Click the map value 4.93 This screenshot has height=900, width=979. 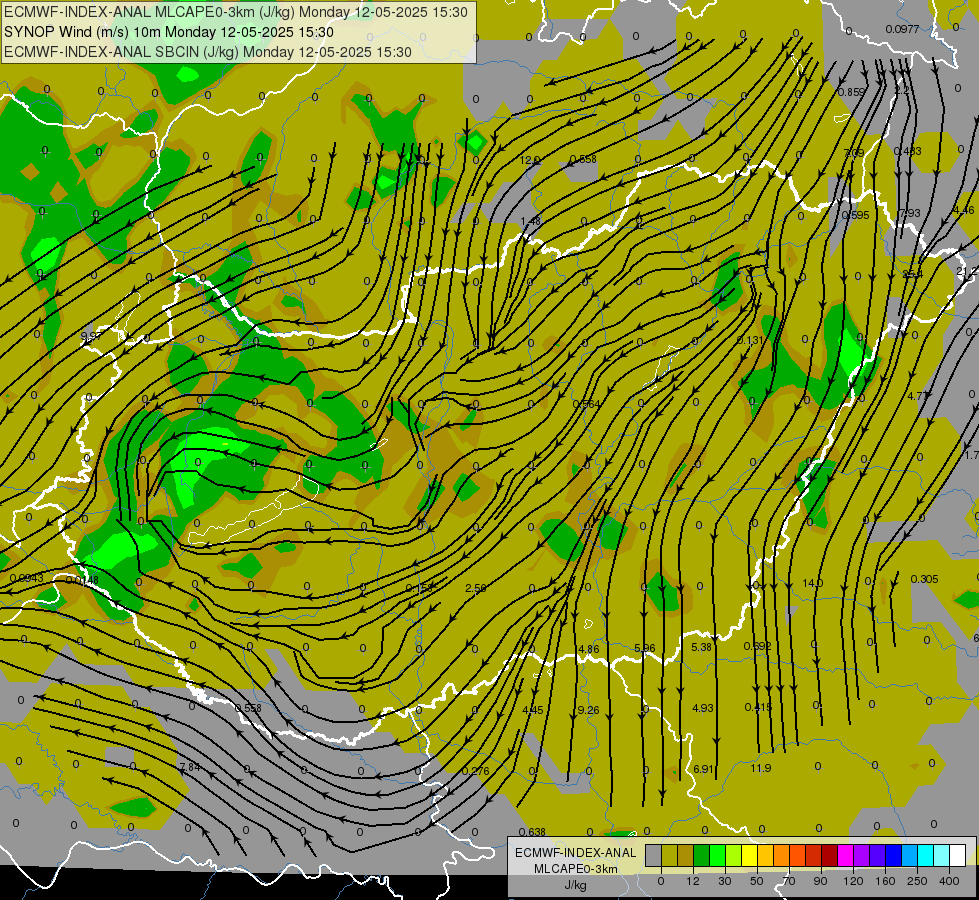coord(702,708)
